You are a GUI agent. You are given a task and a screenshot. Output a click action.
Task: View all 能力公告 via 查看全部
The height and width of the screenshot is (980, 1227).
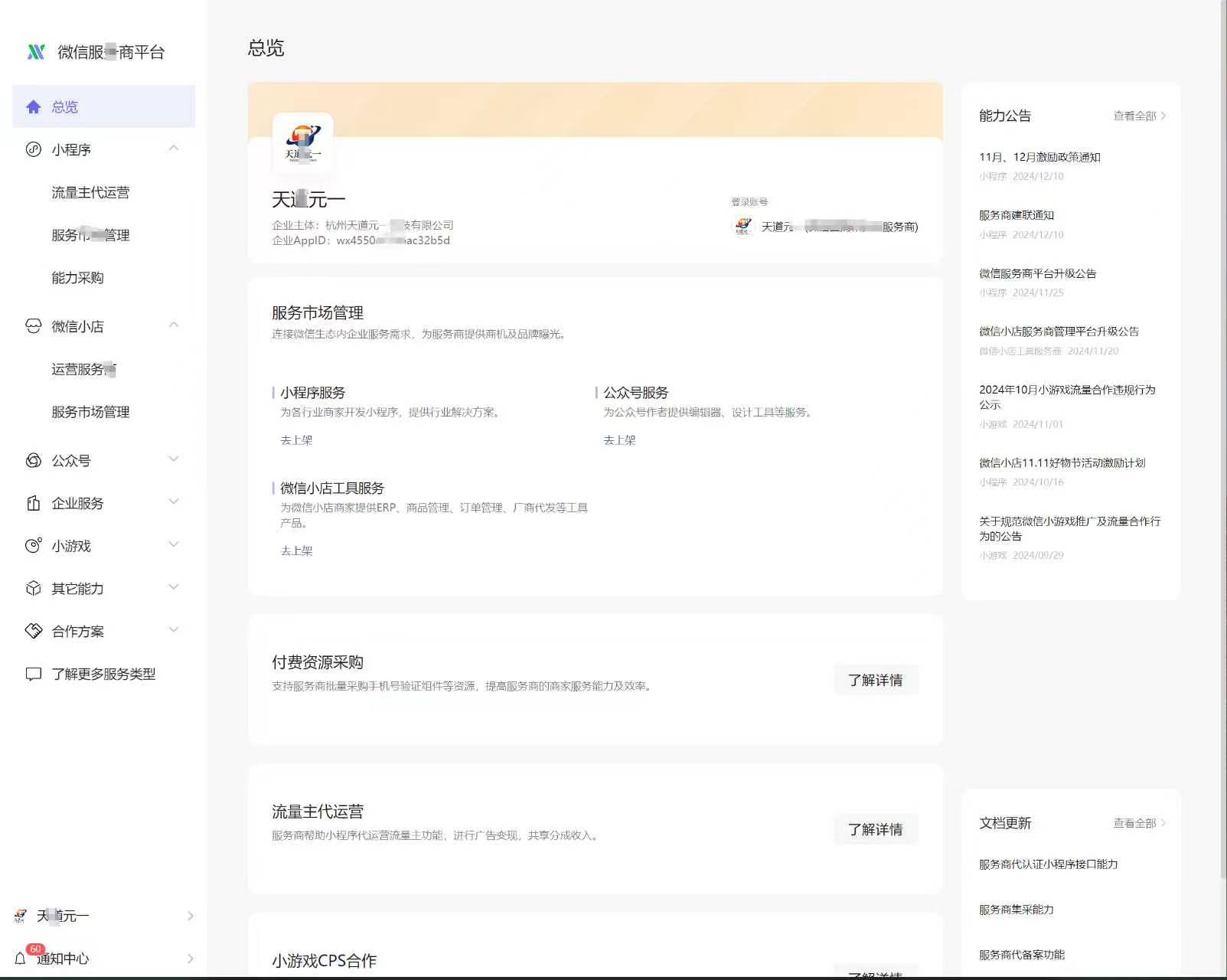click(1140, 116)
